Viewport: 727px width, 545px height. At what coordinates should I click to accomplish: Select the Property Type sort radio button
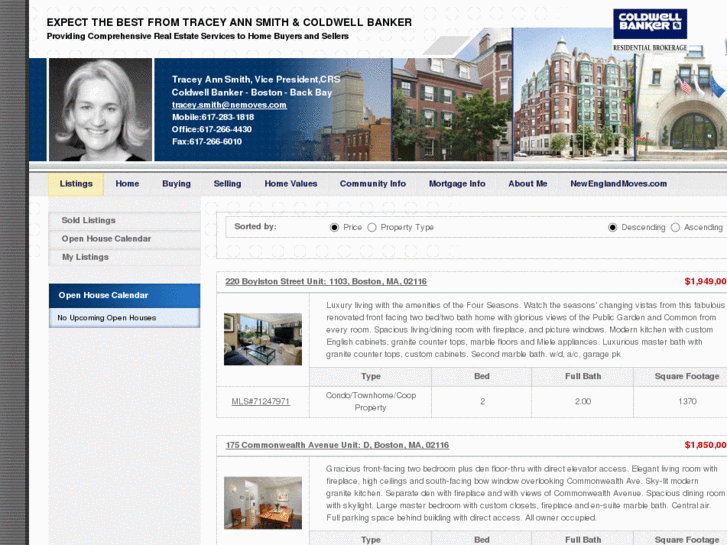[x=372, y=227]
